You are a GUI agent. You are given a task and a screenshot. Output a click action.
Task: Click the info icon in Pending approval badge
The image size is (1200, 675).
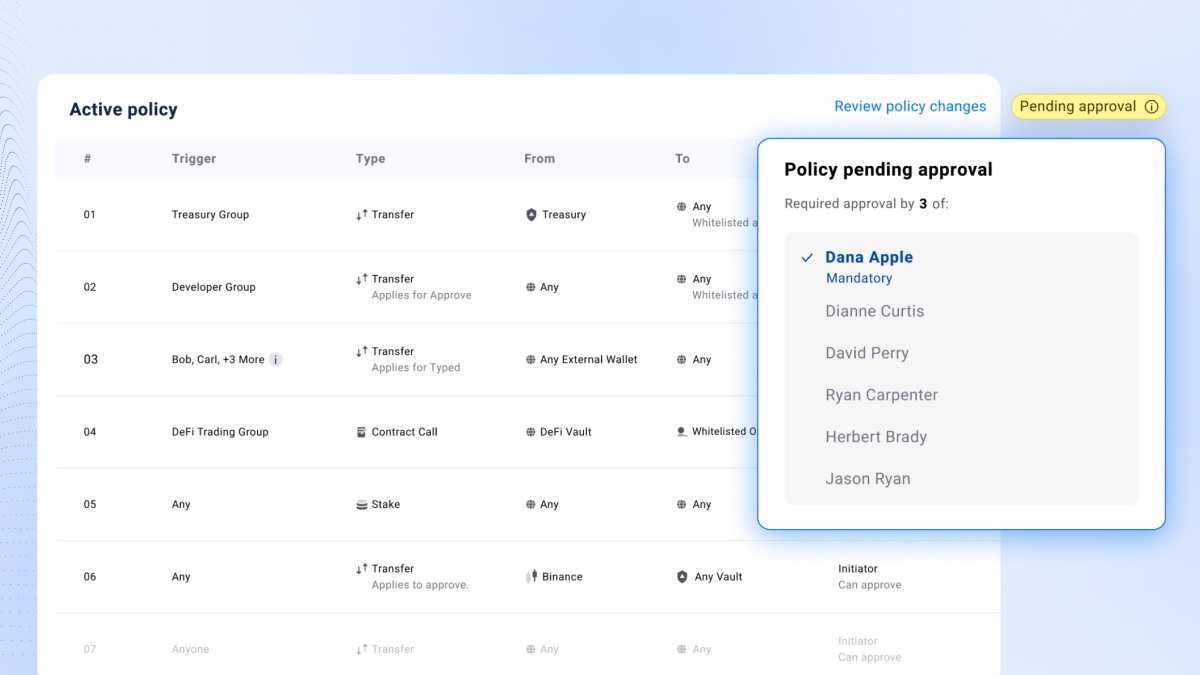1151,107
